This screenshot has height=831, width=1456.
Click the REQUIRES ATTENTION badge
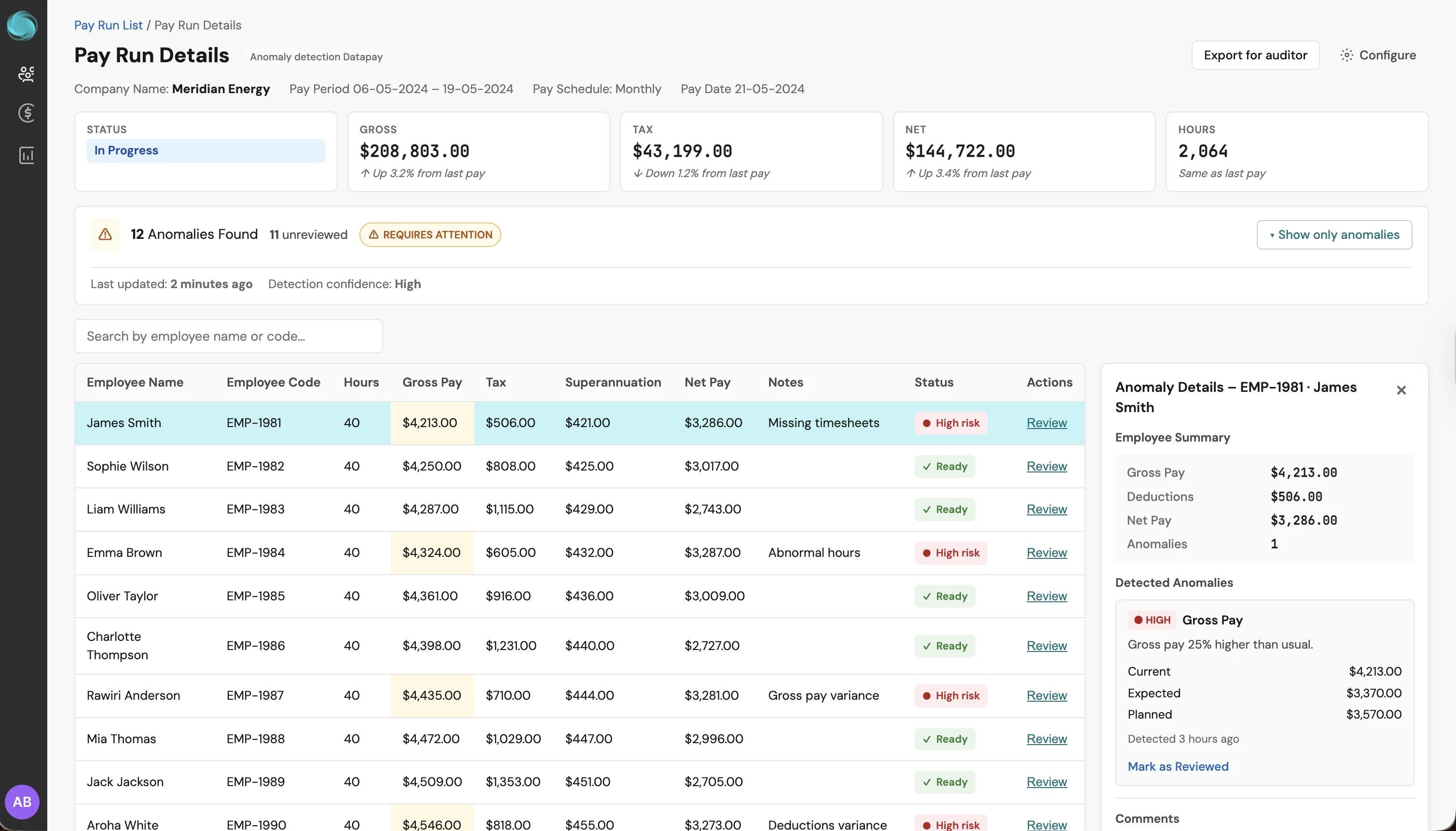(x=430, y=235)
